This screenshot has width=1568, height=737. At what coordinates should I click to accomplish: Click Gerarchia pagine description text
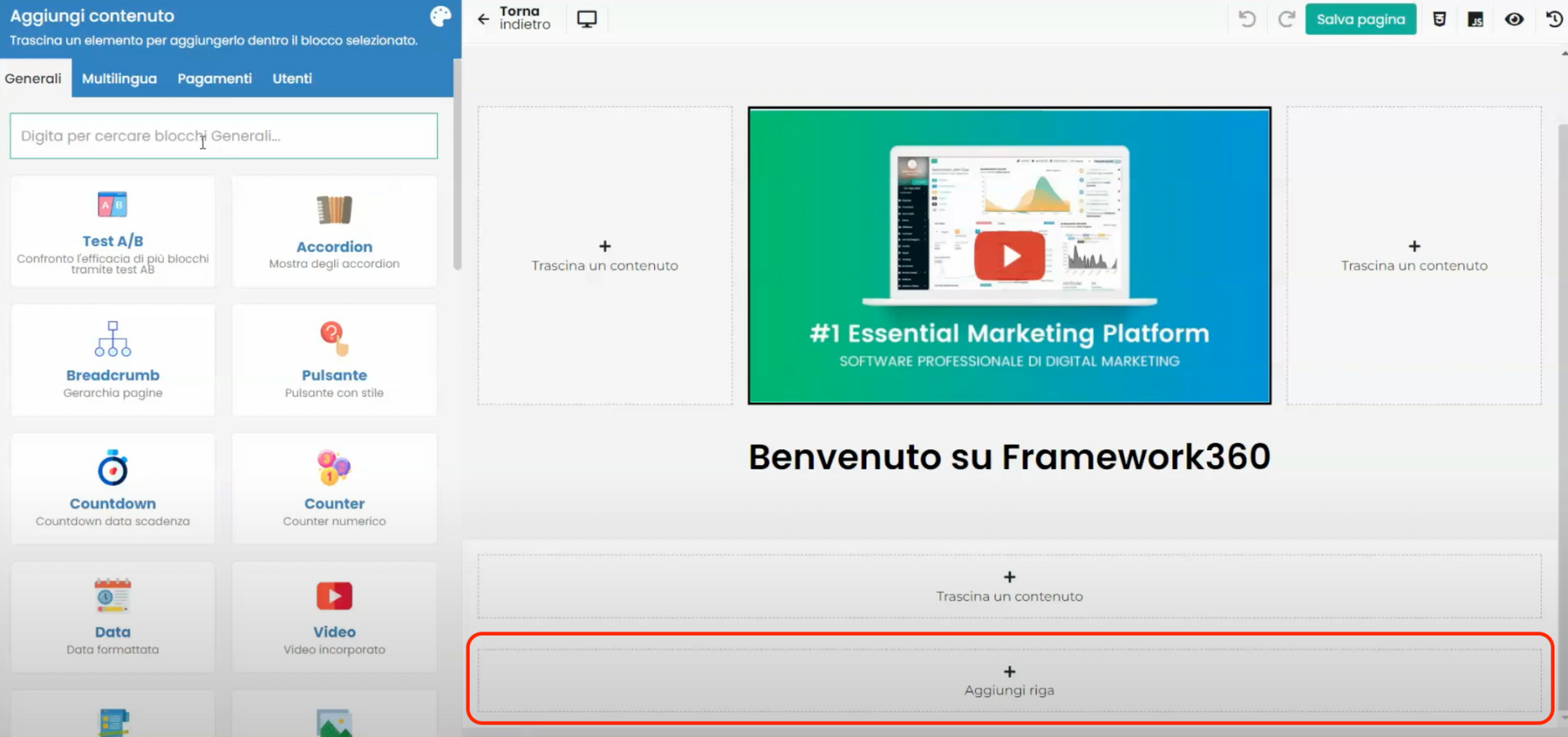click(113, 393)
